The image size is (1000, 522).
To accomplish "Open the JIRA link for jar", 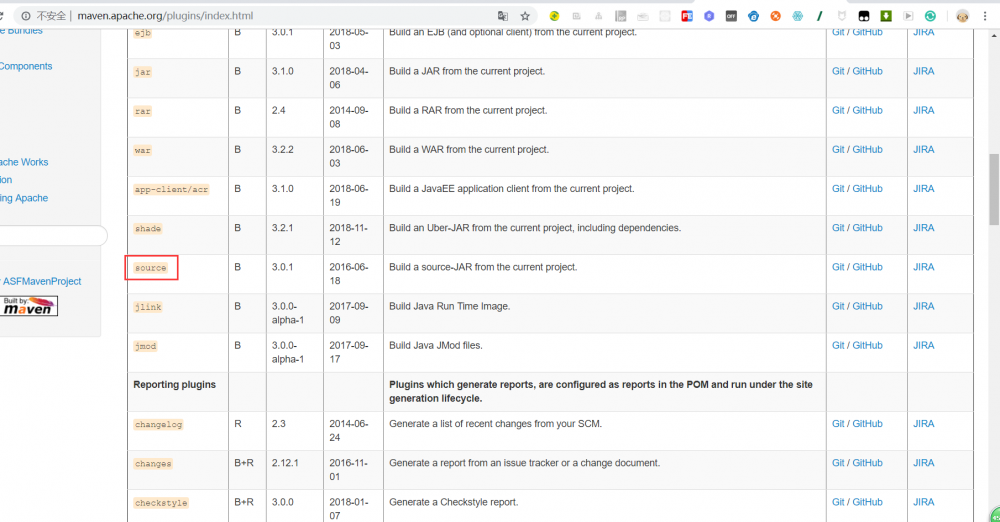I will coord(923,71).
